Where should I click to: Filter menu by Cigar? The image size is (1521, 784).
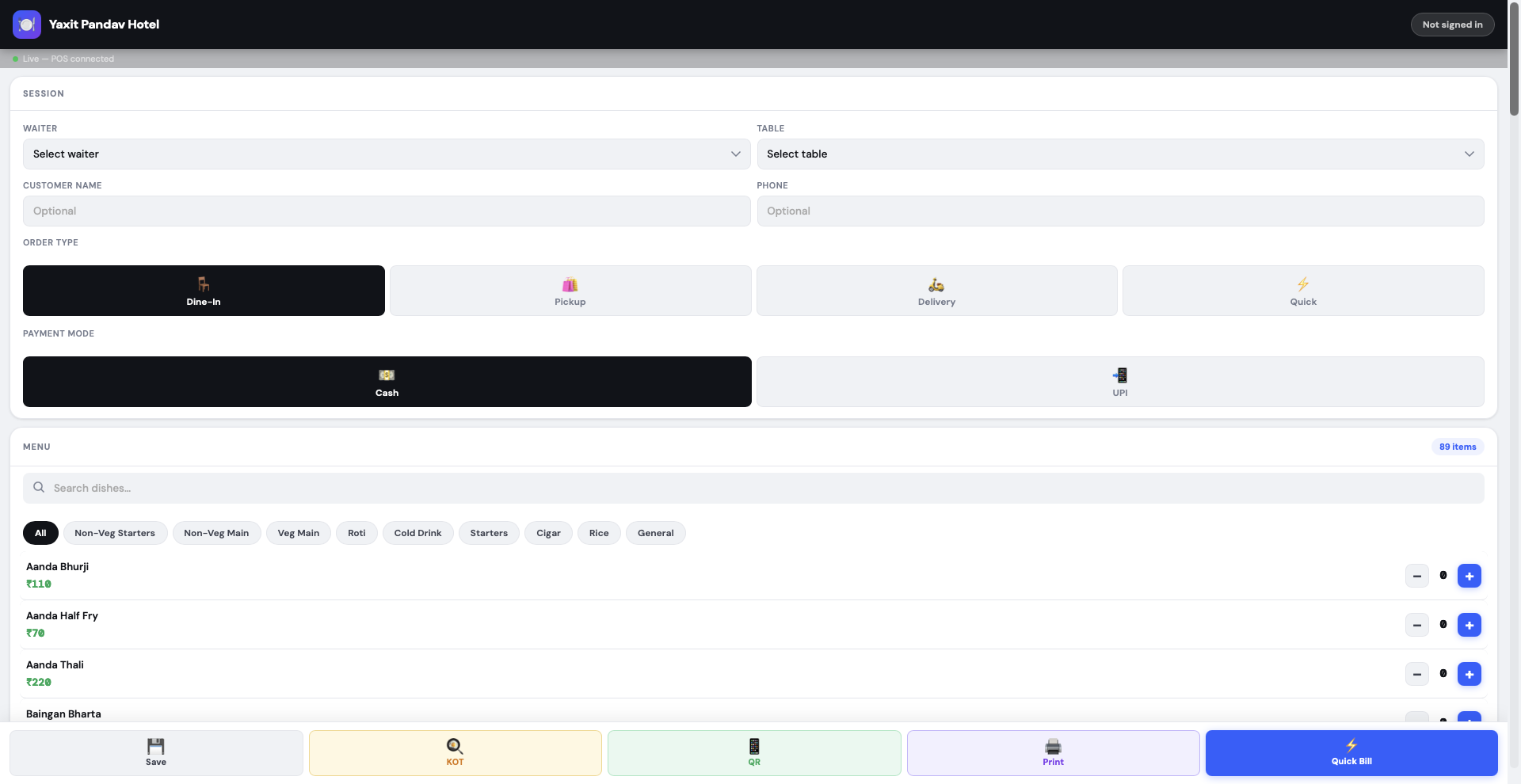click(548, 533)
